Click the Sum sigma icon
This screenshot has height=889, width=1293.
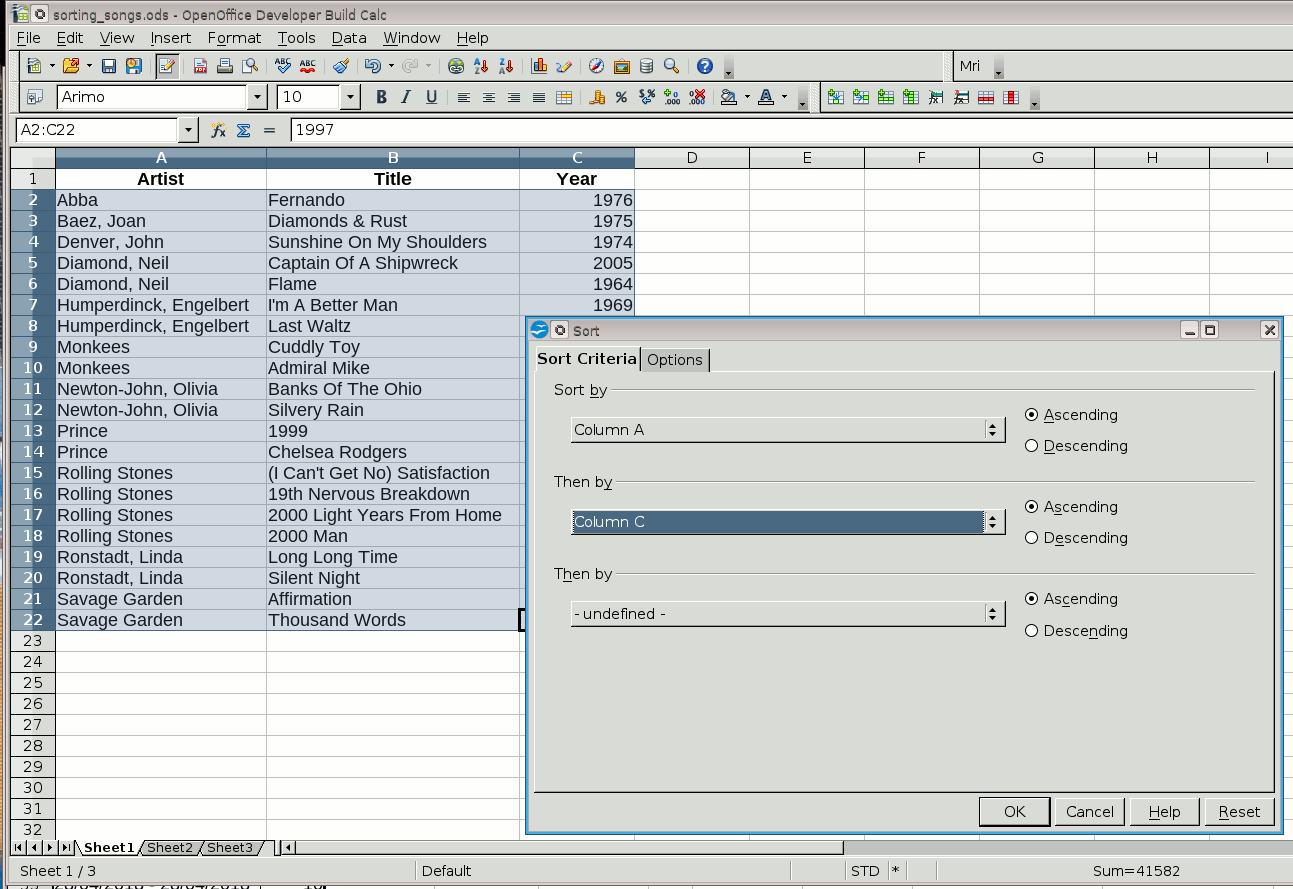coord(243,130)
